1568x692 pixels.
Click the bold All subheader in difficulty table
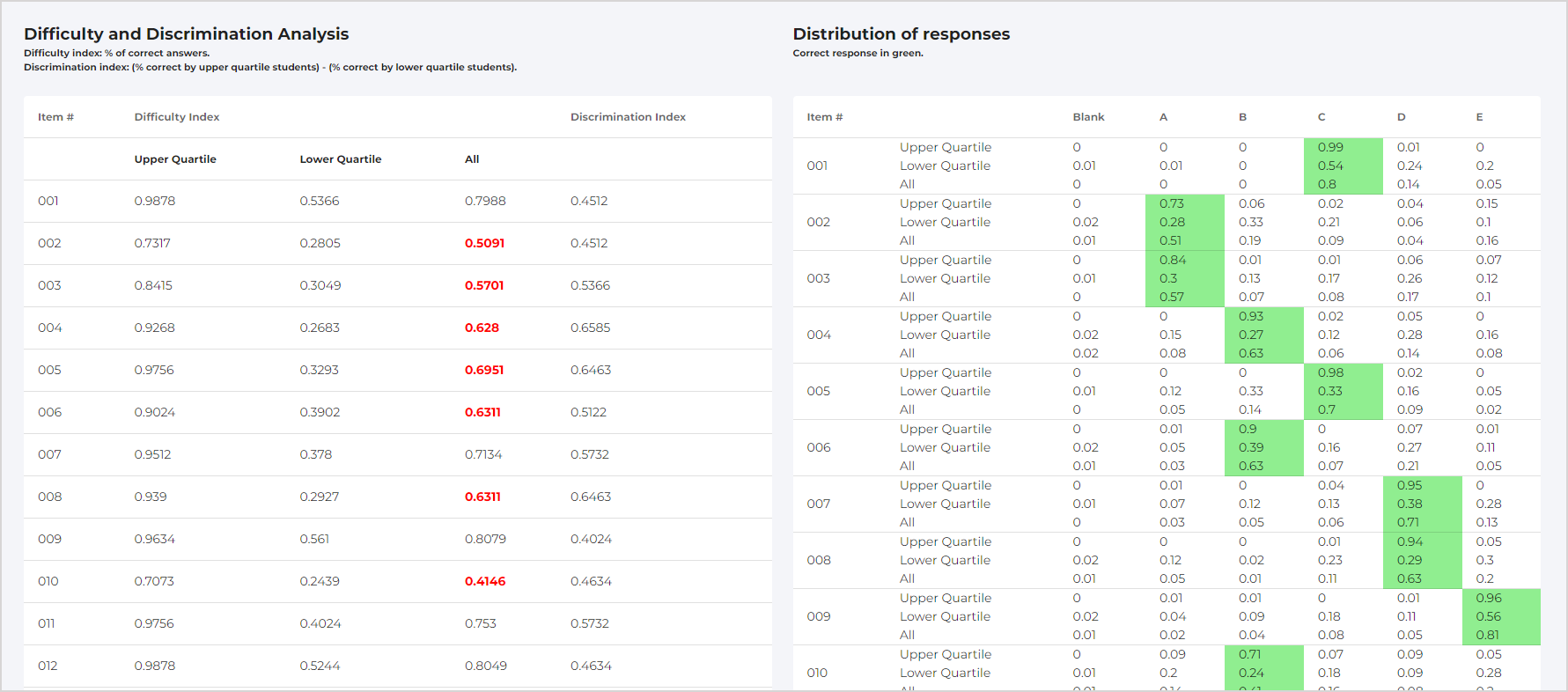coord(472,159)
